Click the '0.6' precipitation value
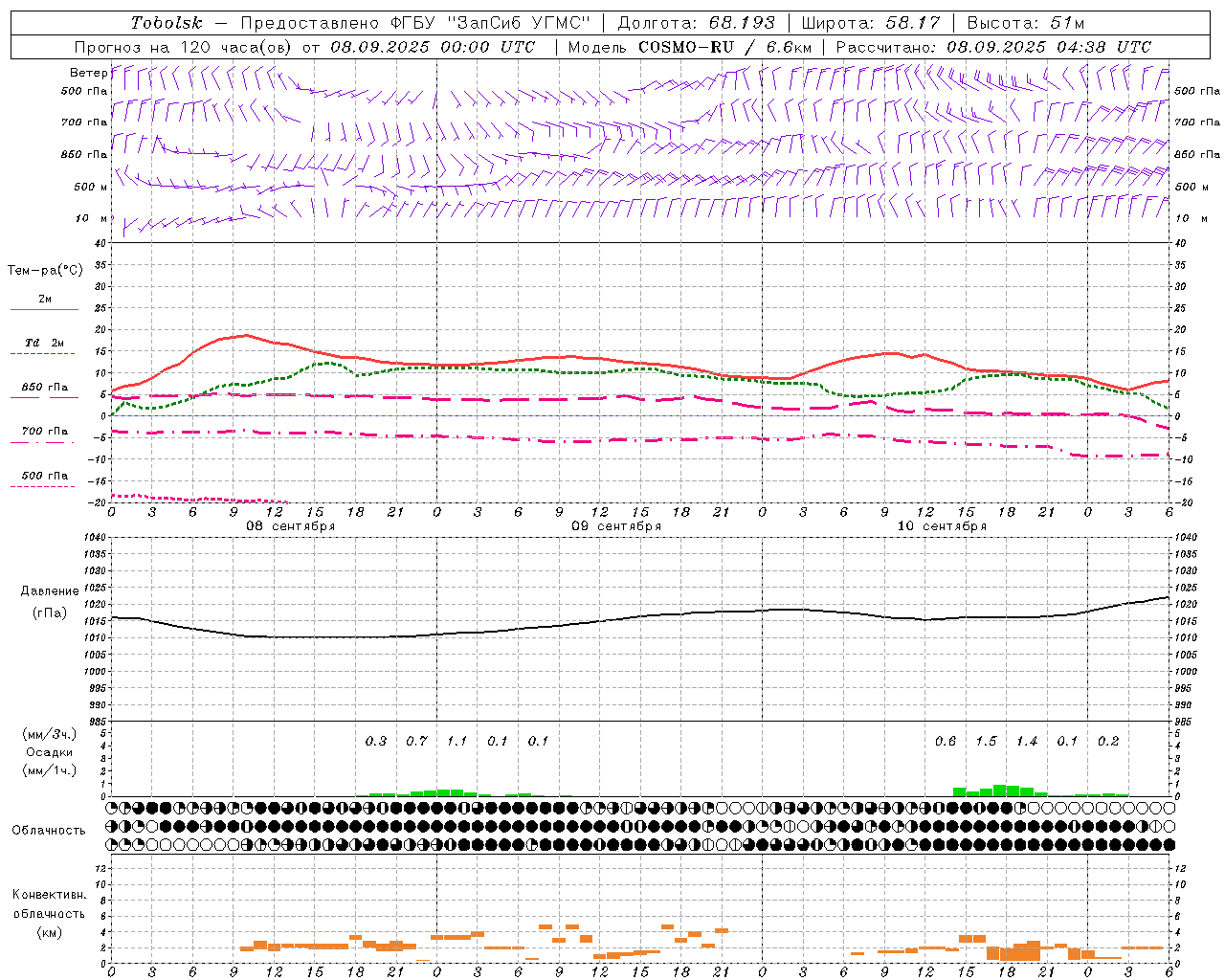The image size is (1225, 980). 946,741
